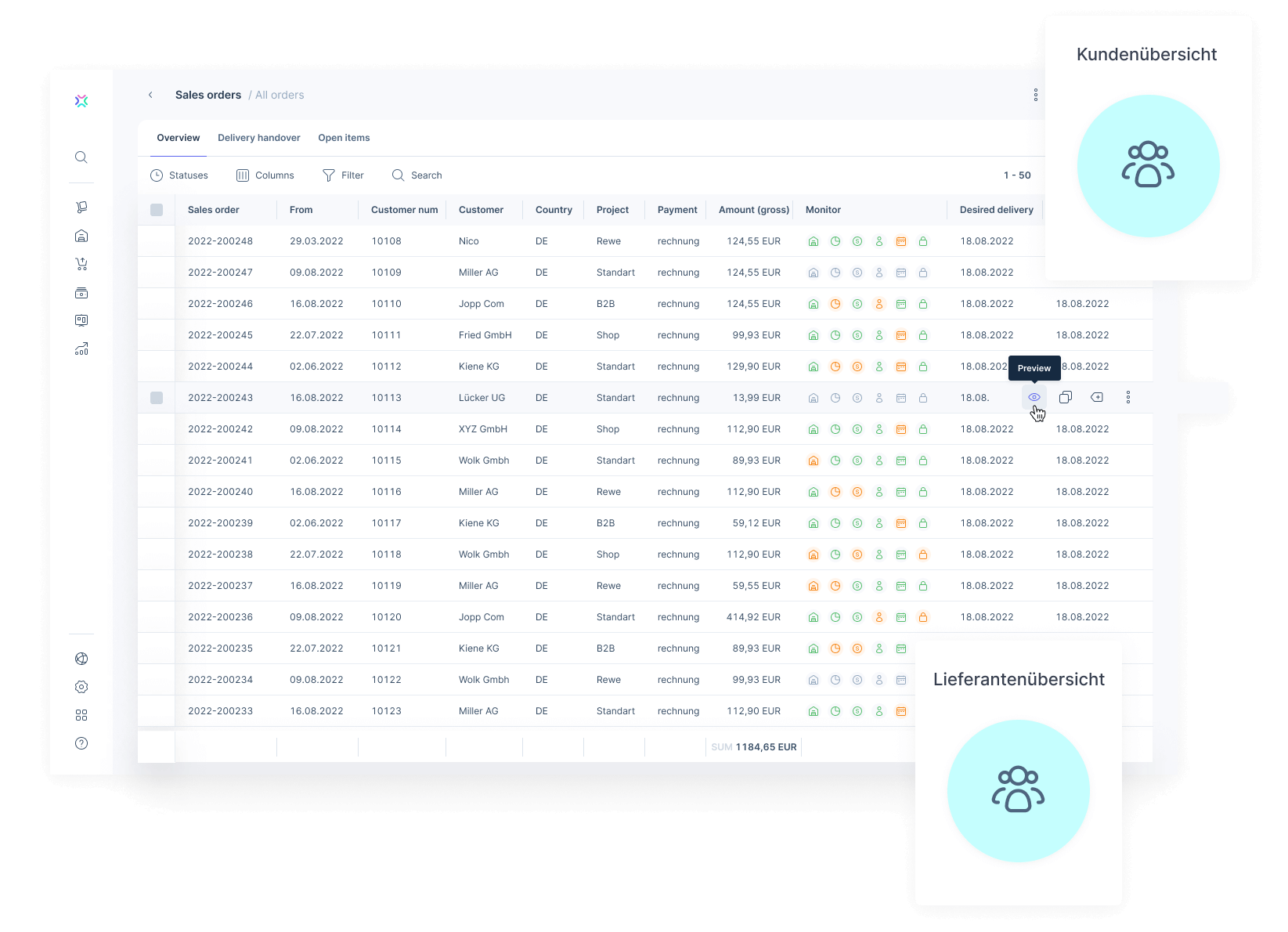Open the hand-truck logistics icon in the sidebar

point(81,208)
